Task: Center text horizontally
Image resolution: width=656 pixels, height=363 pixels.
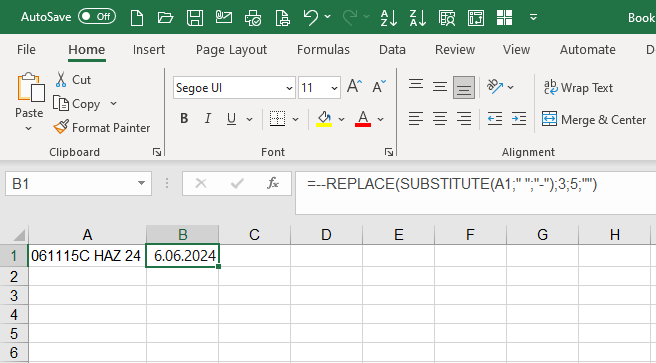Action: click(440, 119)
